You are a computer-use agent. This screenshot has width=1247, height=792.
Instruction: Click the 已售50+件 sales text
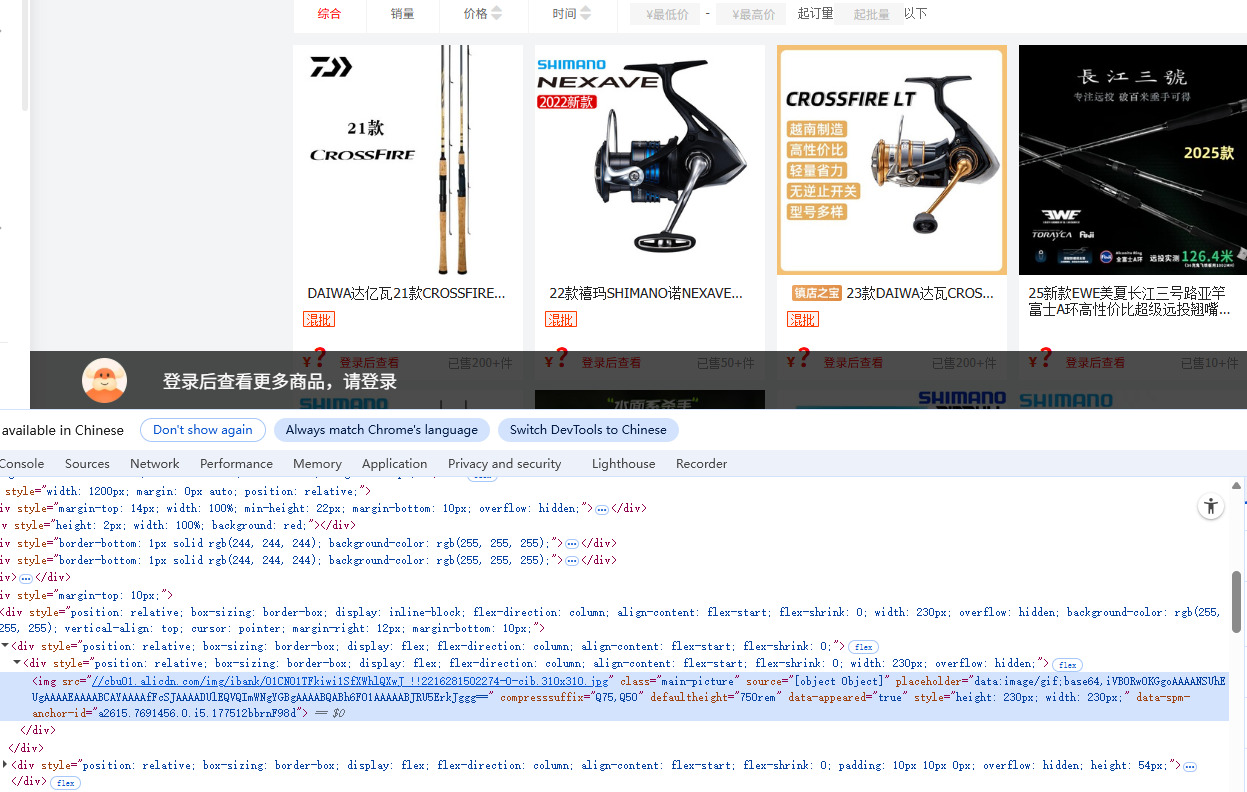pos(728,363)
